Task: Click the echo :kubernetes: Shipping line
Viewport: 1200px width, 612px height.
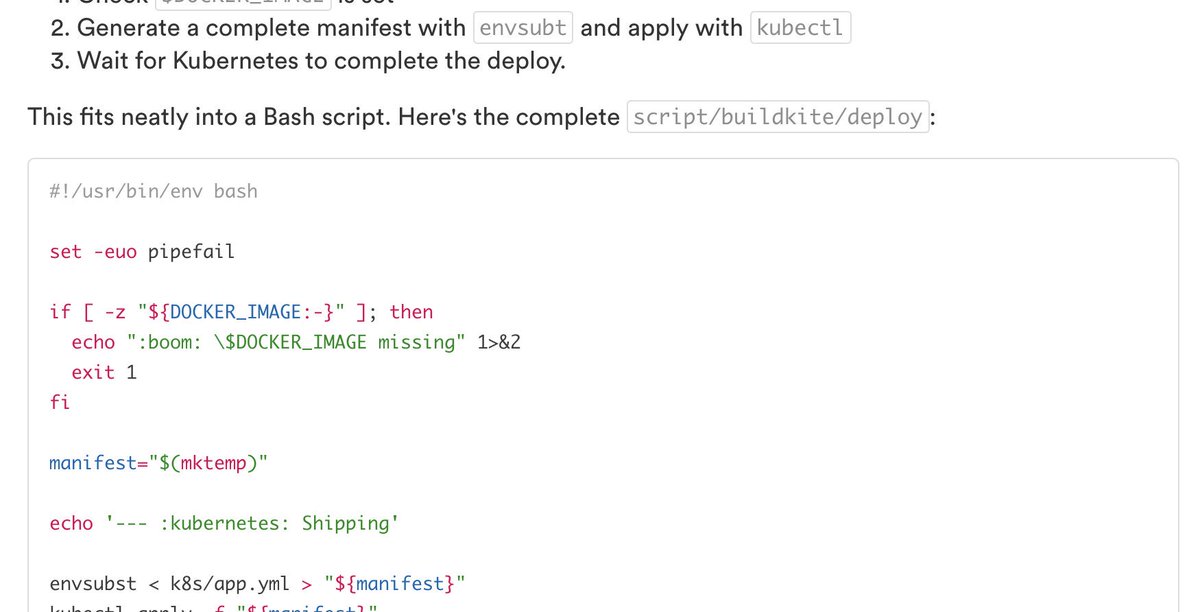Action: point(224,522)
